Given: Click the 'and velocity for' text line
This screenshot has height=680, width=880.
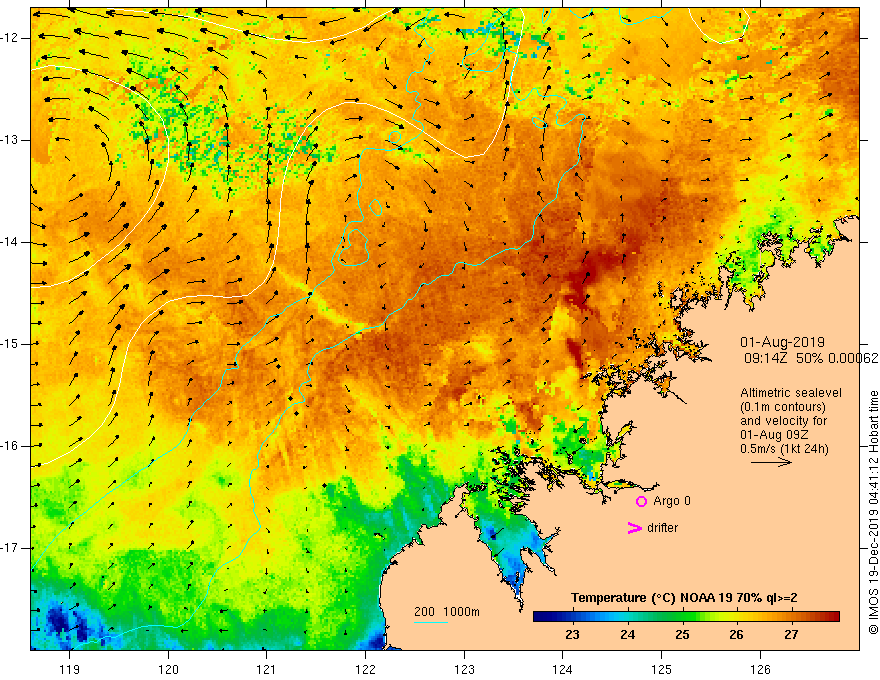Looking at the screenshot, I should coord(783,421).
